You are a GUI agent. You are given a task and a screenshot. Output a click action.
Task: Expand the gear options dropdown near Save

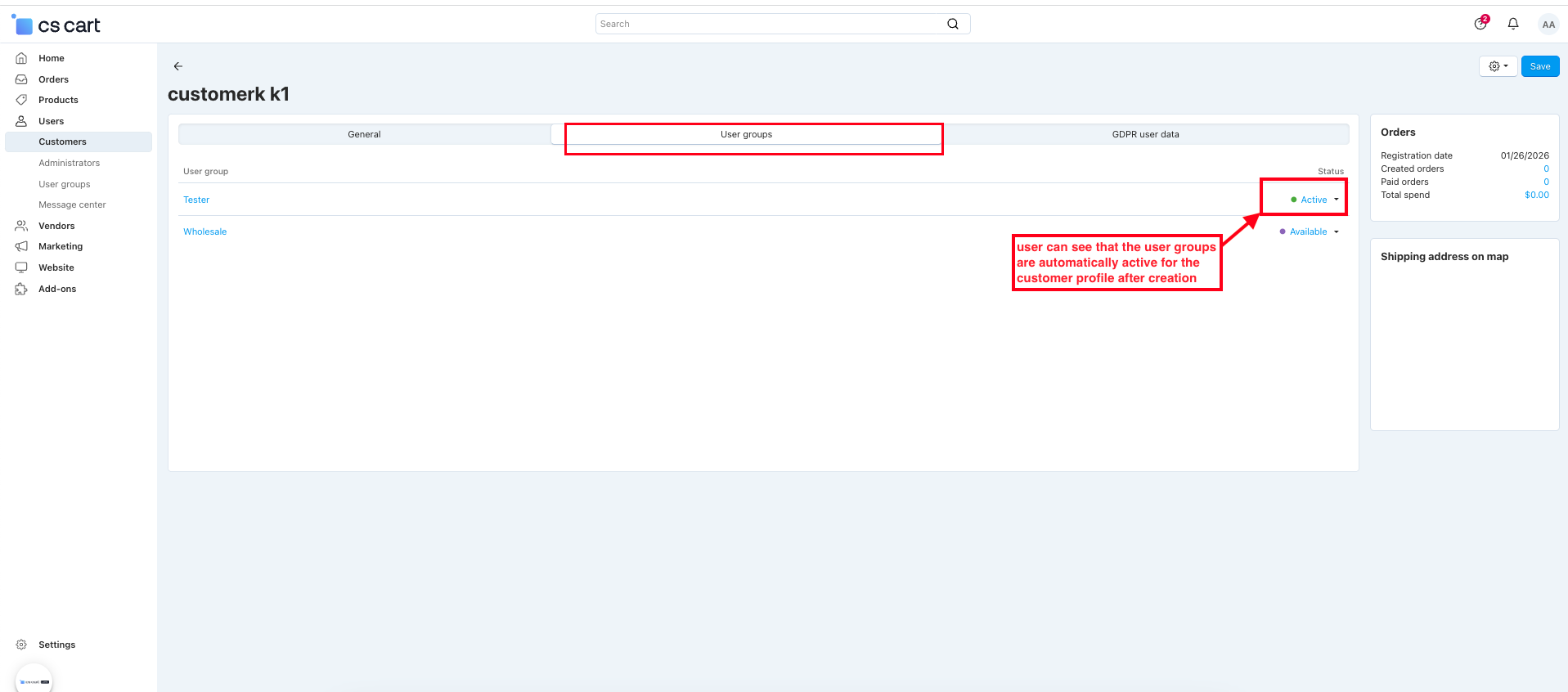1498,66
